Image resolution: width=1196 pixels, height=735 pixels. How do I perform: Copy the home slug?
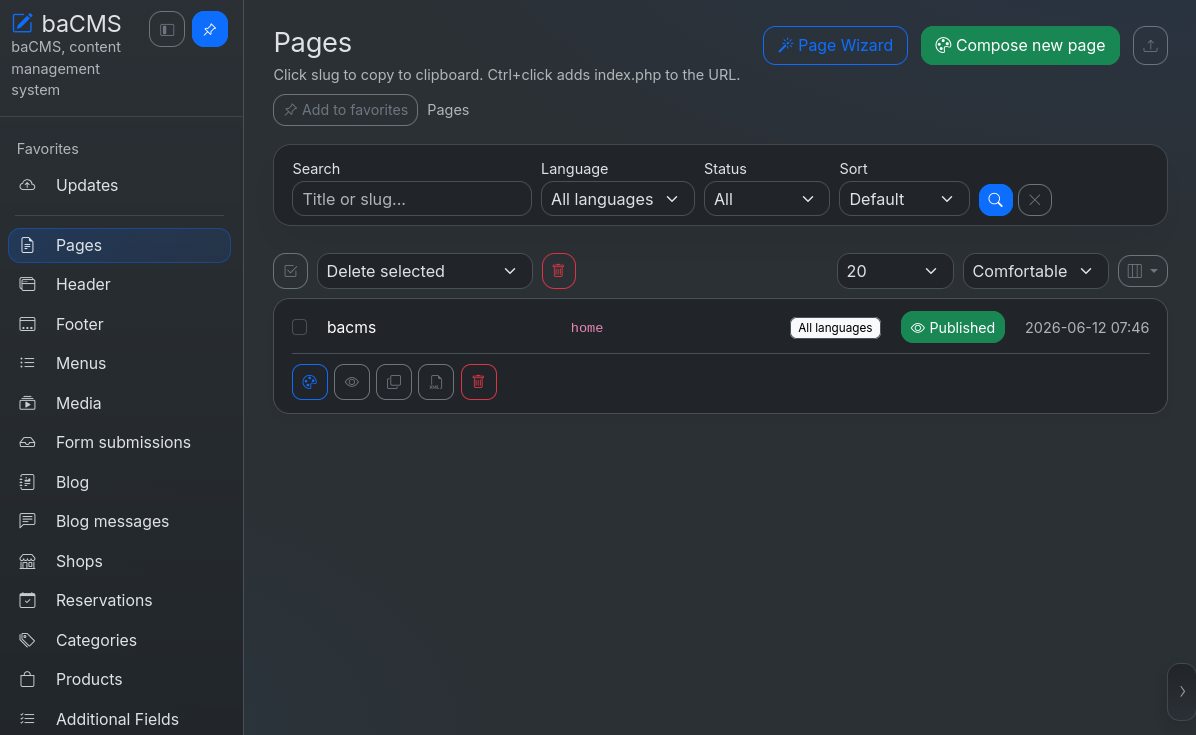587,328
